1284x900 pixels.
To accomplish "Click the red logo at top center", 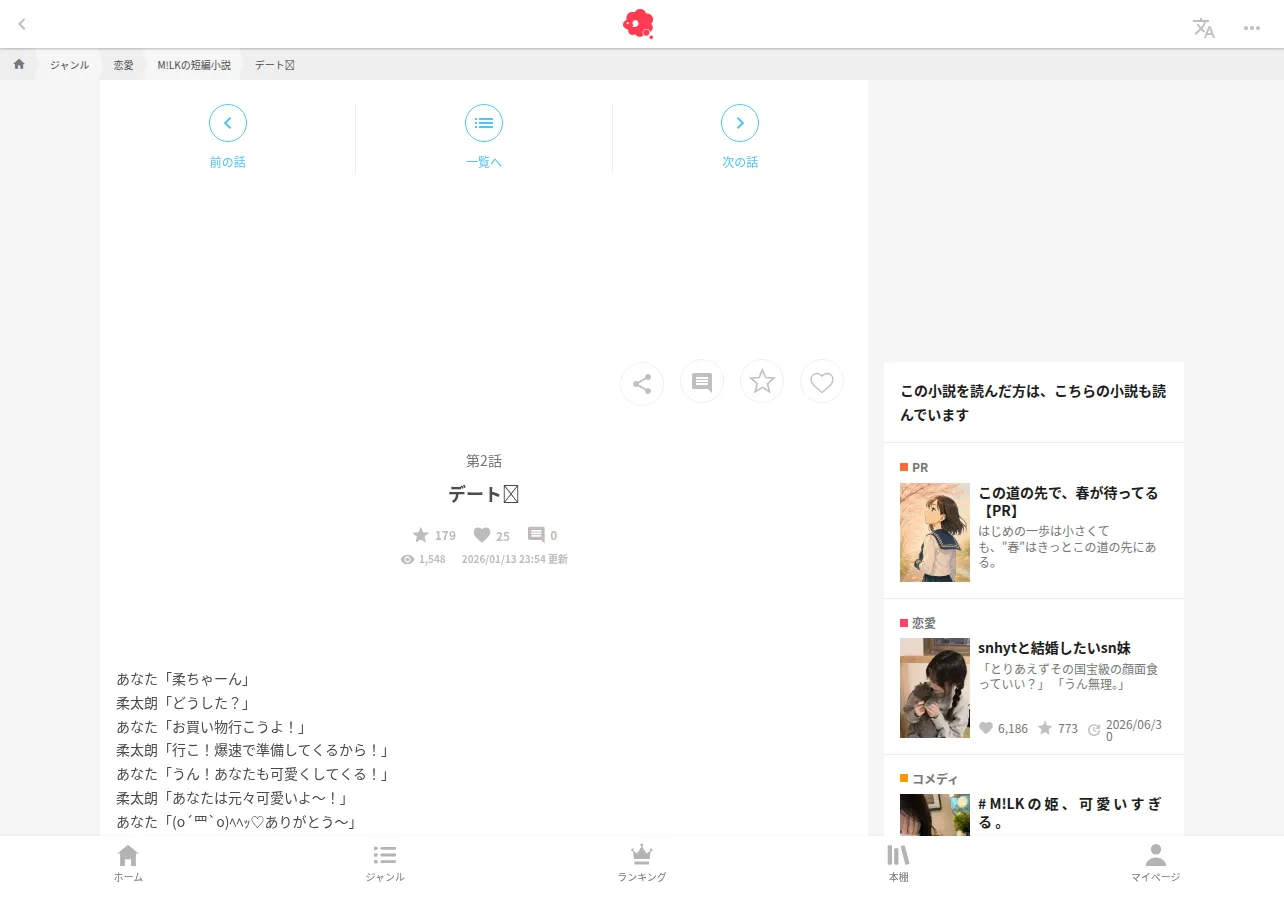I will [x=638, y=24].
